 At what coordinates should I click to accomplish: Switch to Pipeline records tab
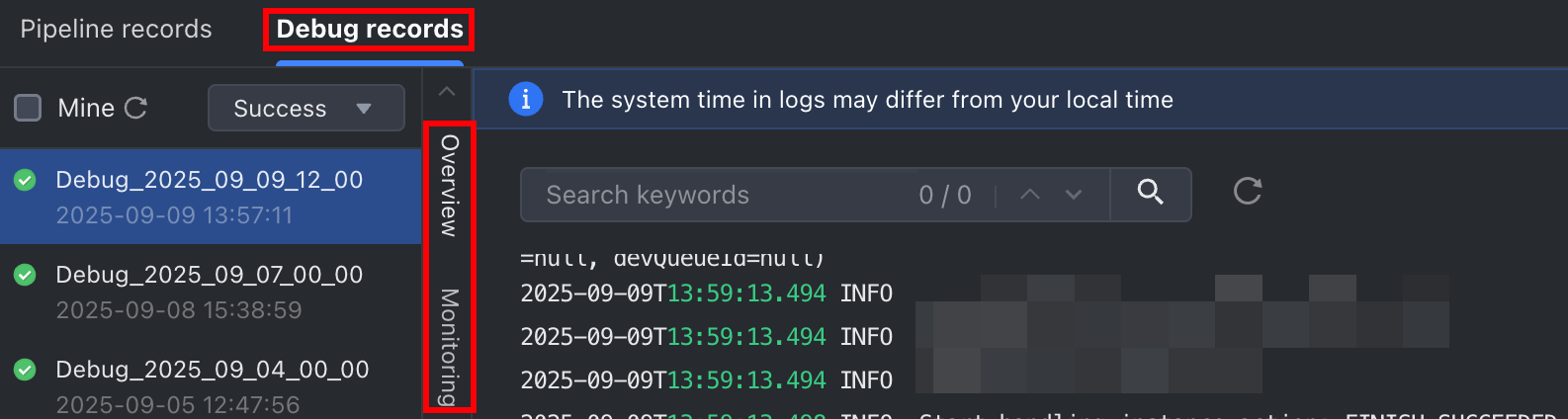tap(117, 29)
